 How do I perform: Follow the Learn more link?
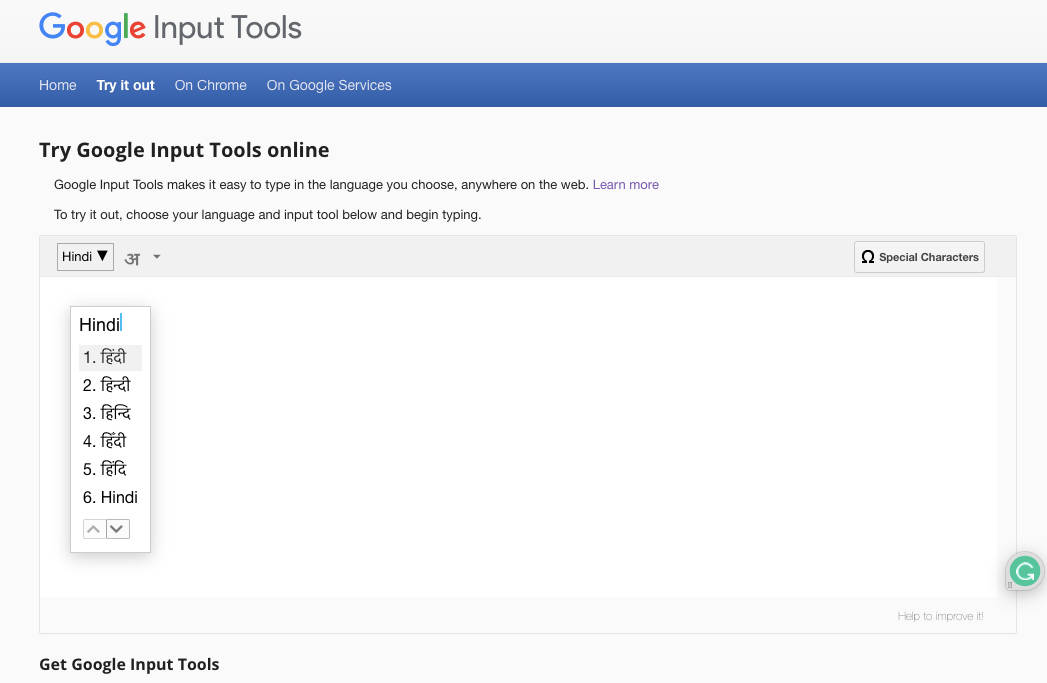point(626,185)
